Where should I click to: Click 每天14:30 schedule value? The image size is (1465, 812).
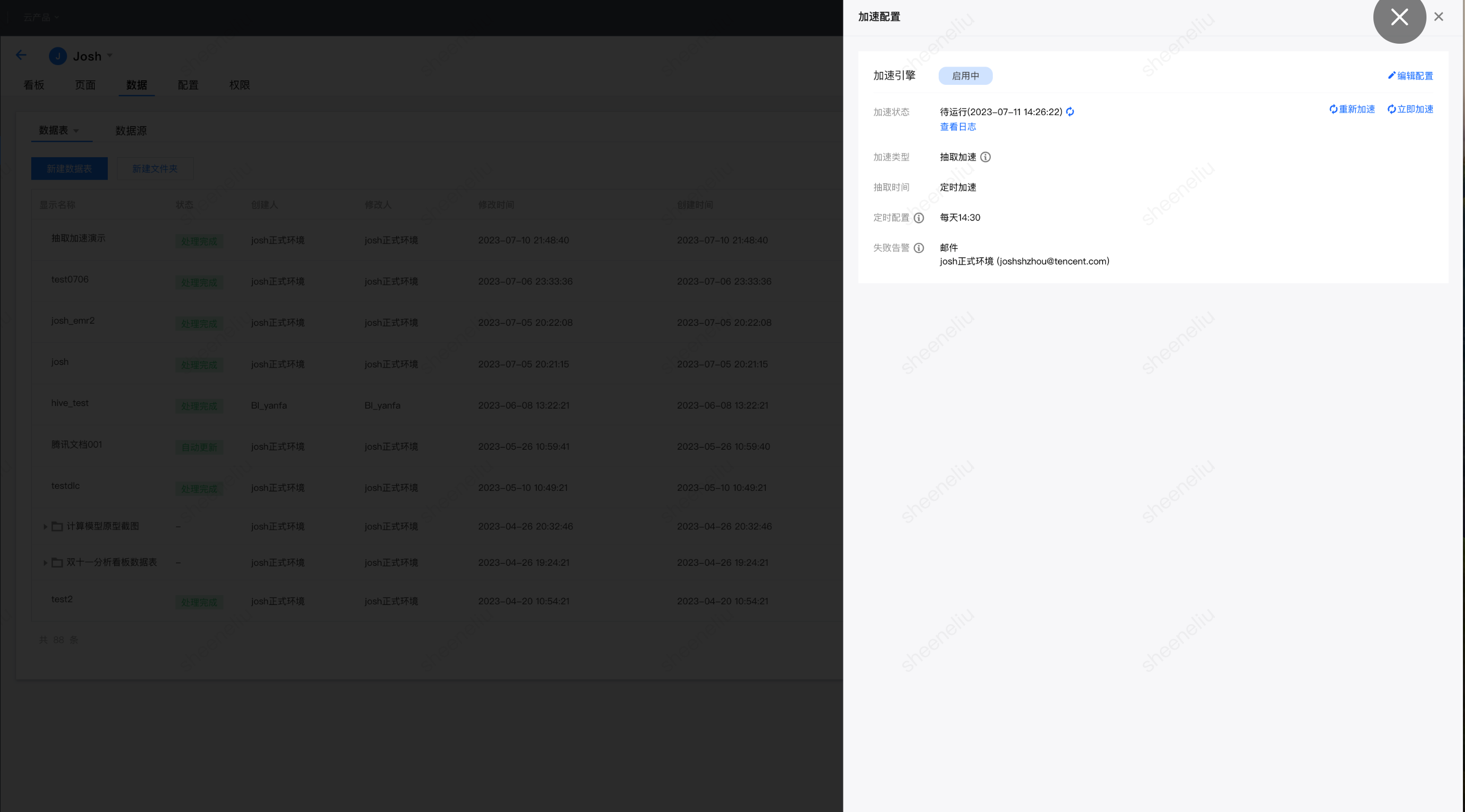coord(960,217)
